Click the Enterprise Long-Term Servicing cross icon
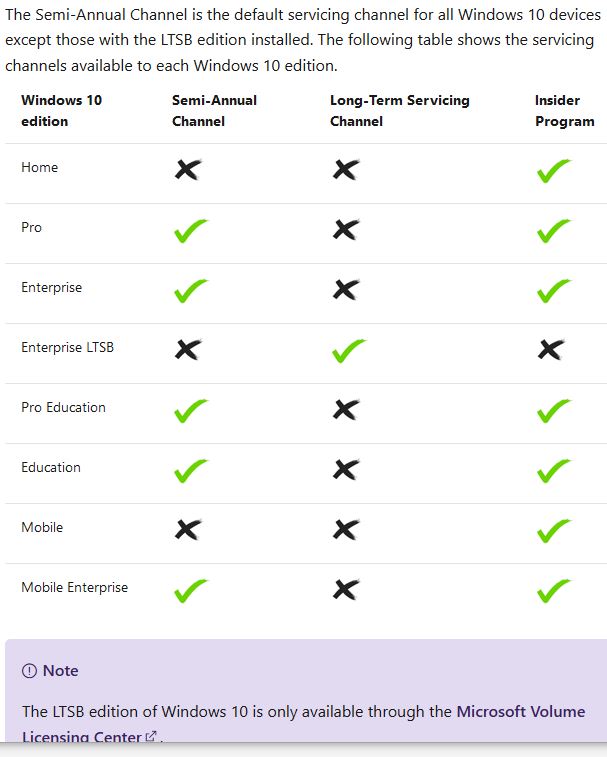The image size is (607, 757). 345,290
